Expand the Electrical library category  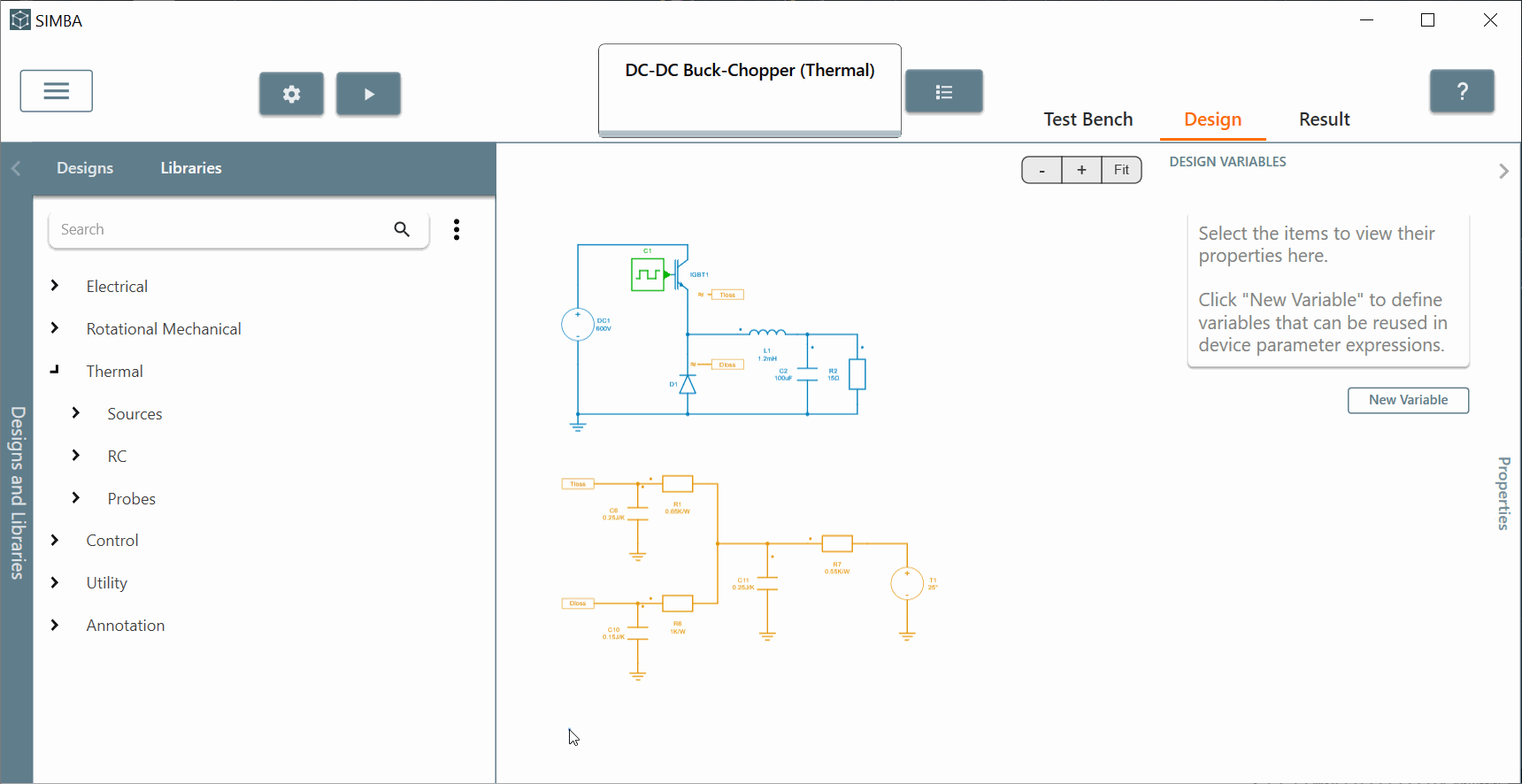tap(55, 286)
